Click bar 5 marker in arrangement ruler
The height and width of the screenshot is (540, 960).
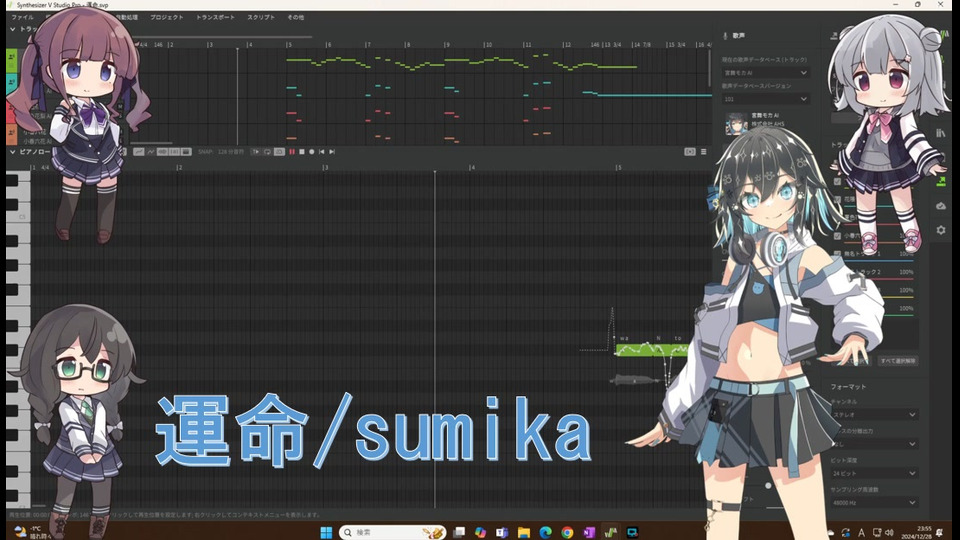coord(289,45)
